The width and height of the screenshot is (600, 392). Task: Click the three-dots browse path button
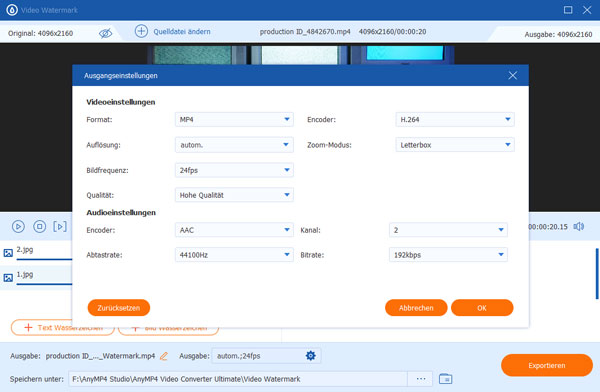pyautogui.click(x=421, y=379)
